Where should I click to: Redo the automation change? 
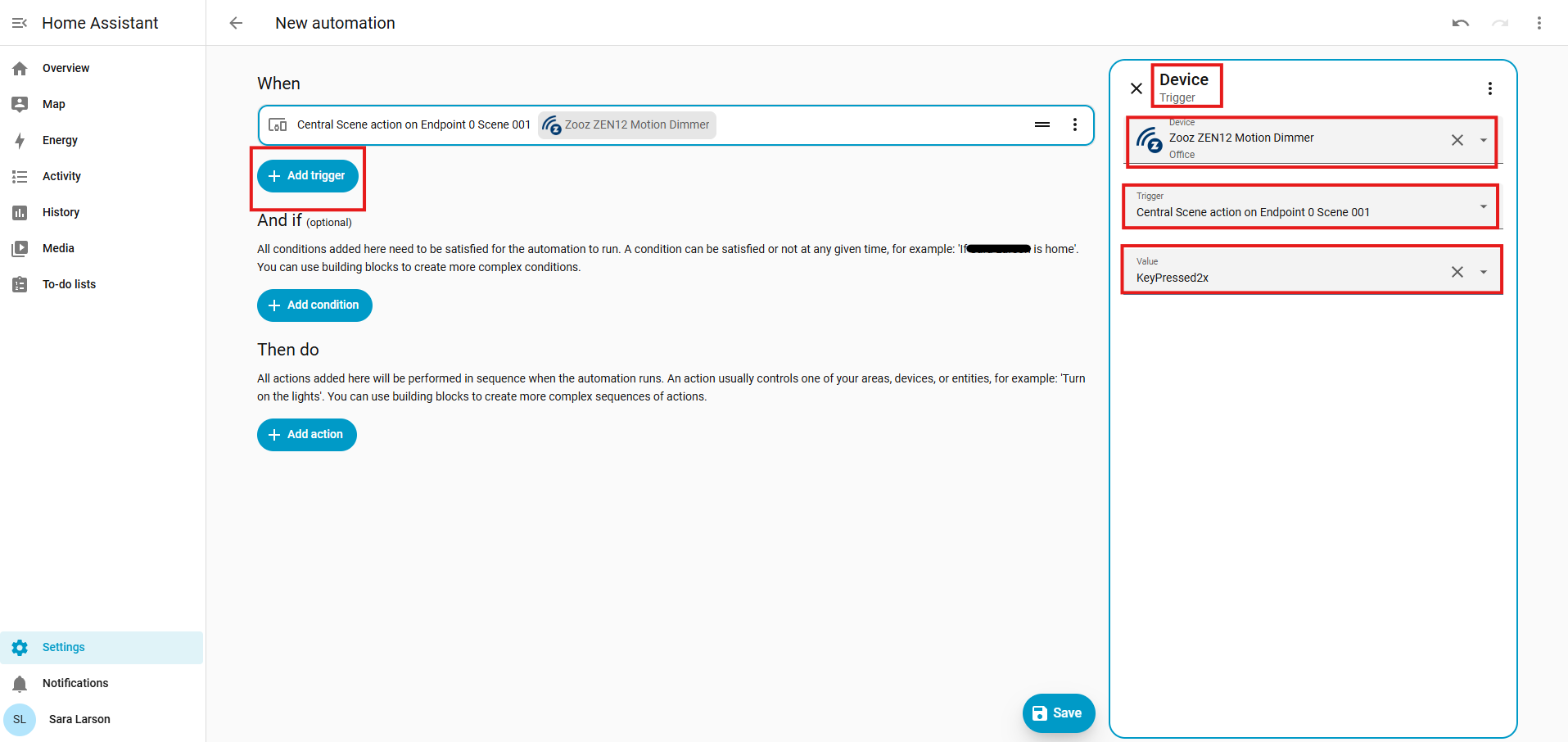[x=1500, y=23]
